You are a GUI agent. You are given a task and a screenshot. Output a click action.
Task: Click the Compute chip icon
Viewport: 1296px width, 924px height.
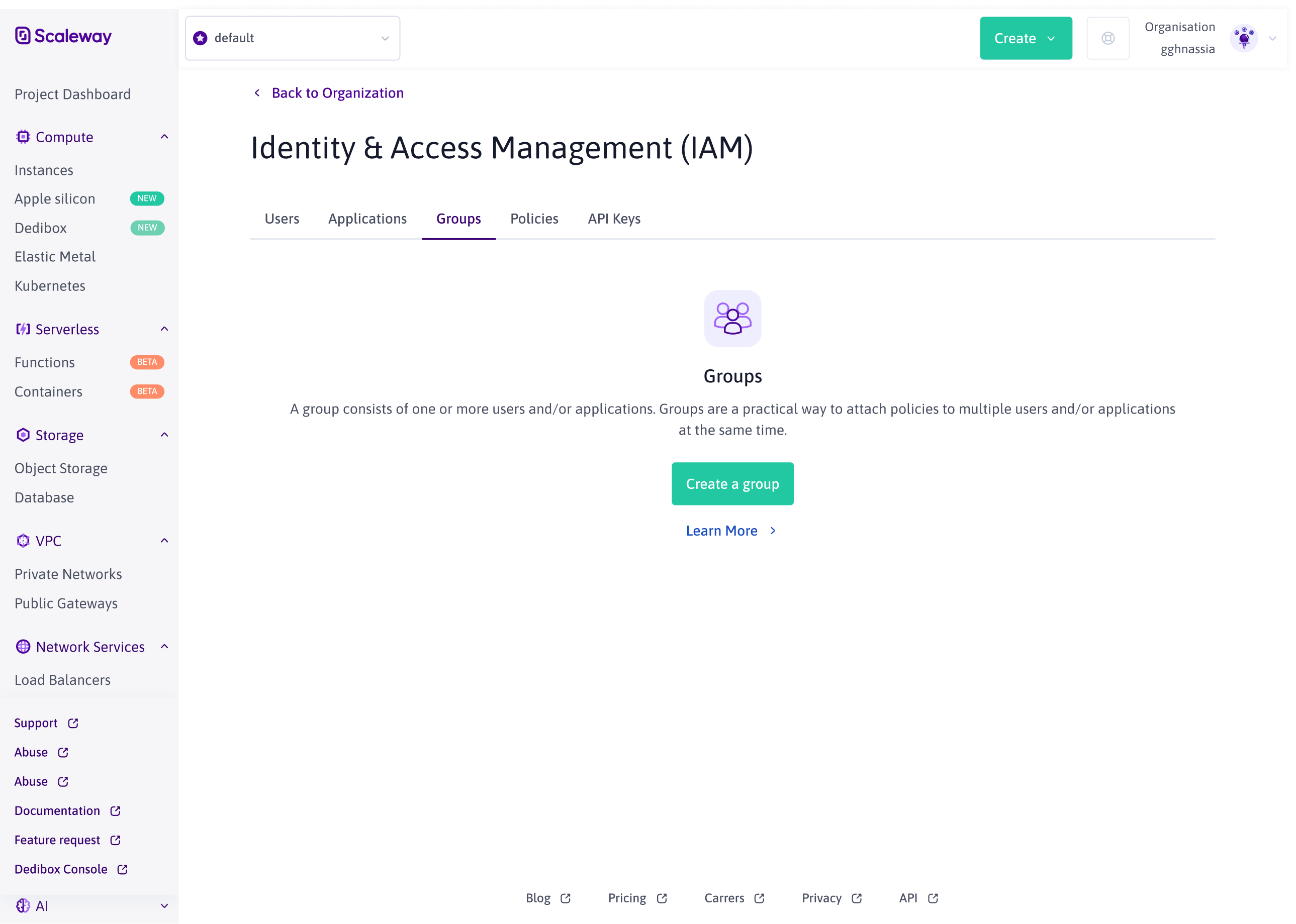tap(23, 137)
